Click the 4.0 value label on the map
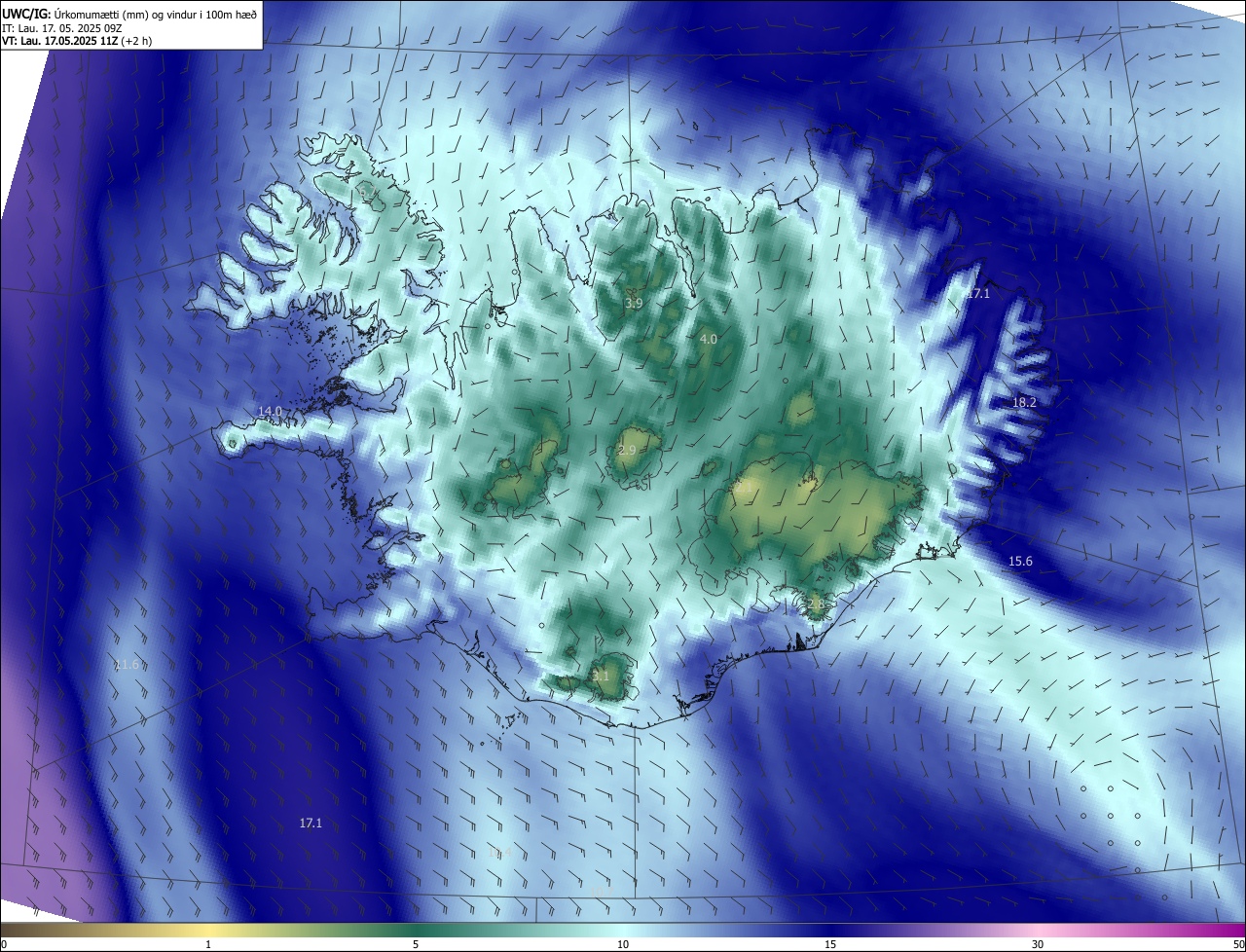 click(709, 339)
